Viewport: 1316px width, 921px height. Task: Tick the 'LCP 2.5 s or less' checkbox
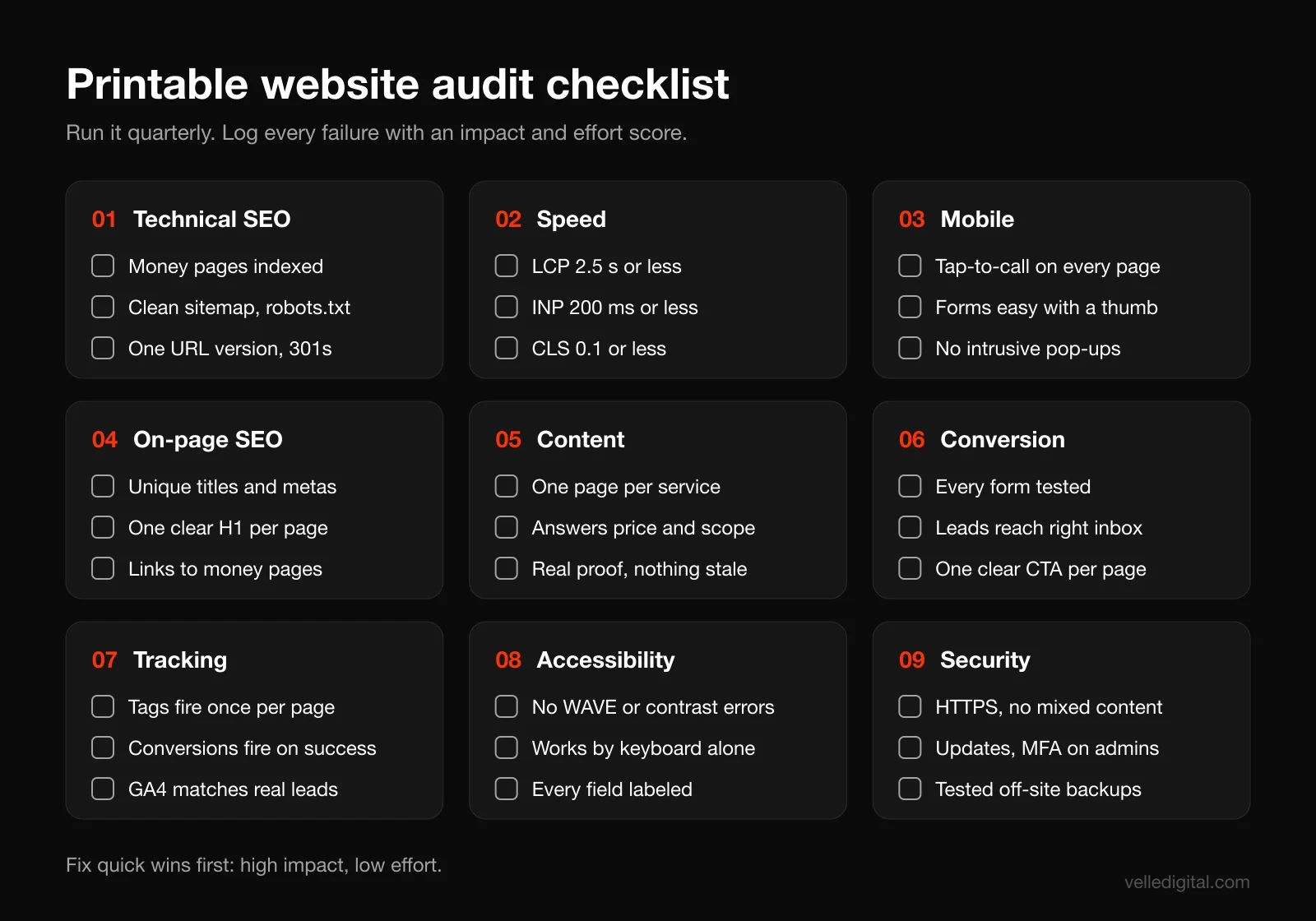click(507, 266)
